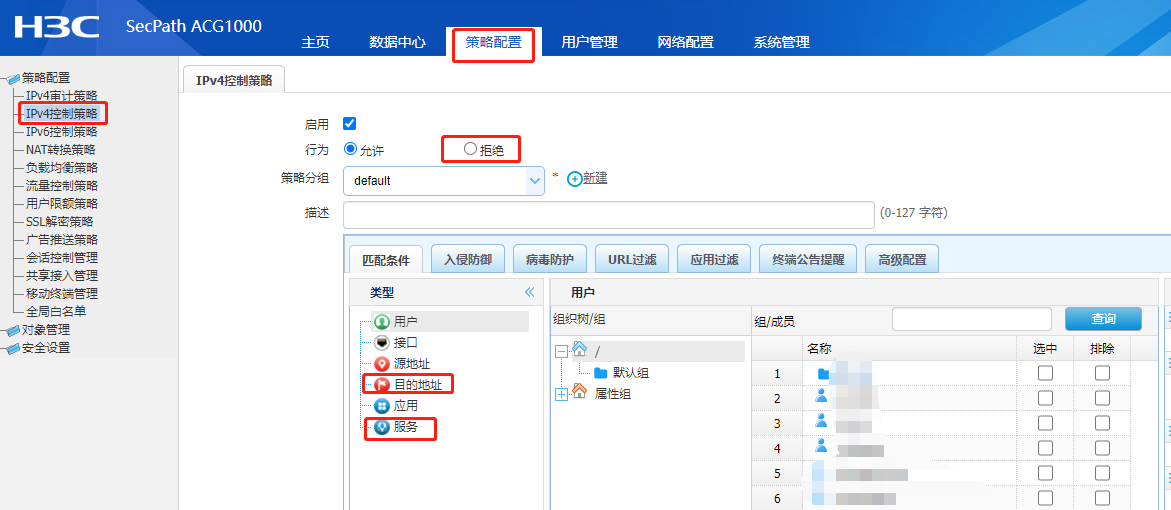Open the 主页 top menu

click(x=315, y=43)
